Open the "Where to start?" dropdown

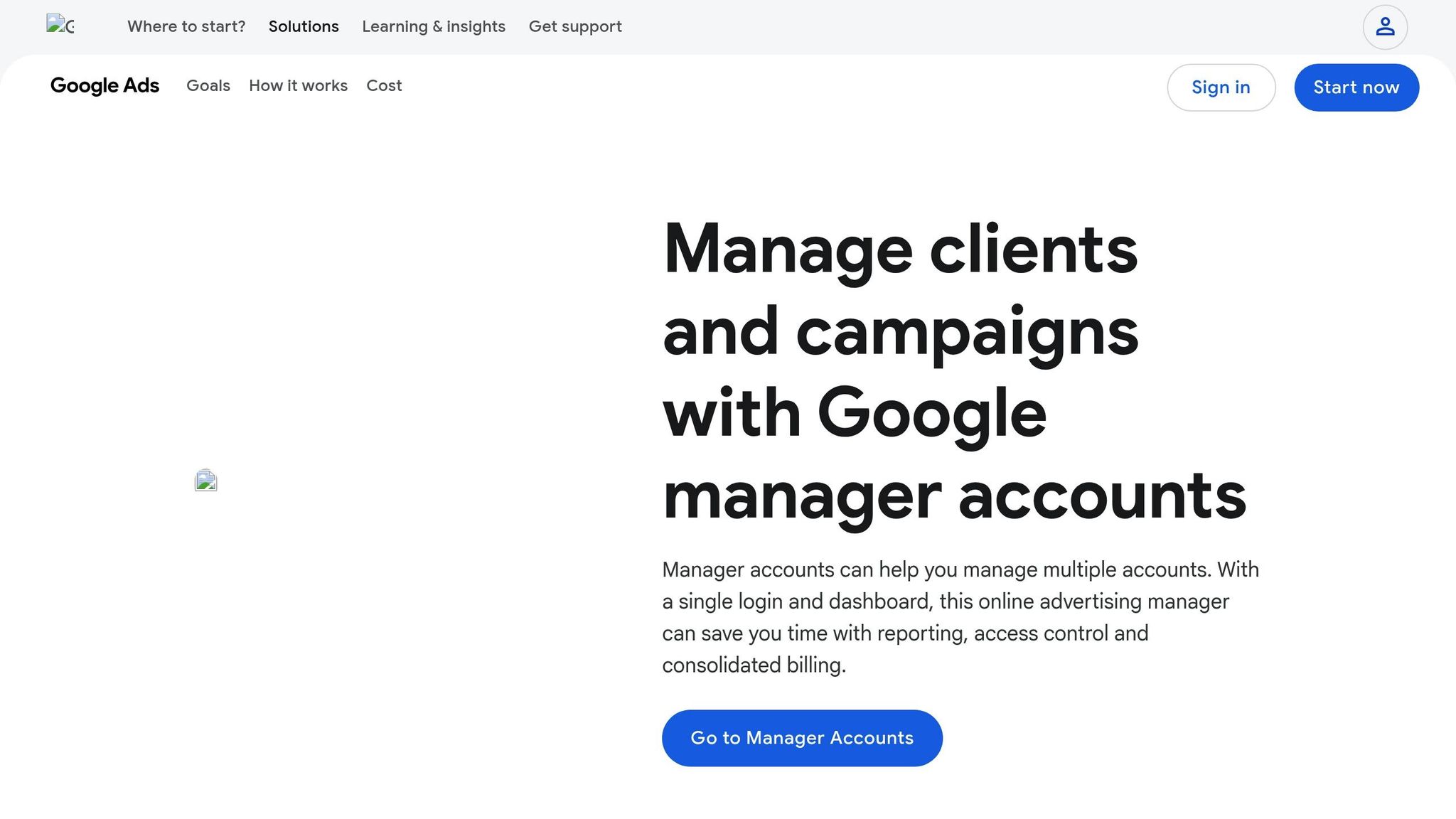pyautogui.click(x=186, y=26)
